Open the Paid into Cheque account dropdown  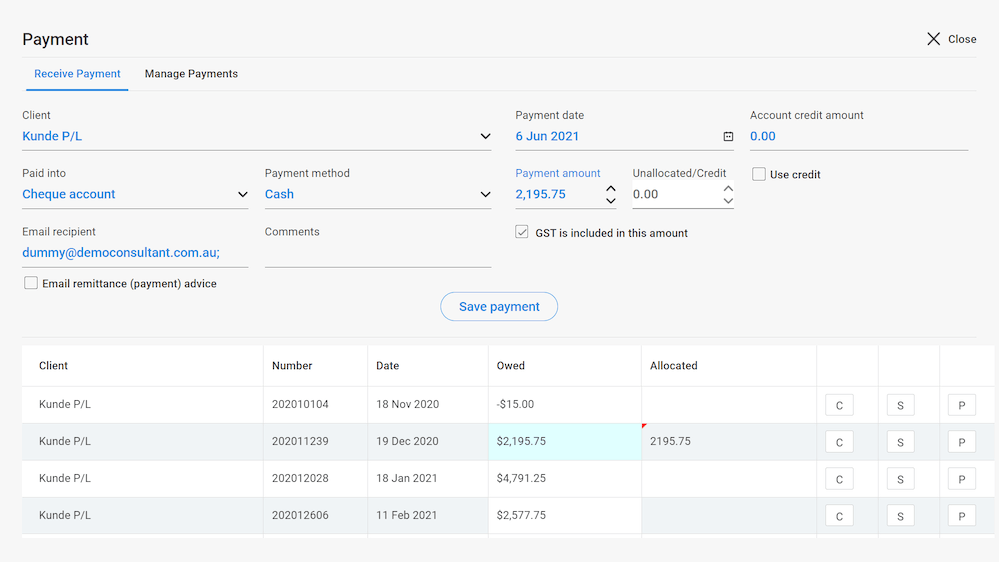(x=135, y=194)
